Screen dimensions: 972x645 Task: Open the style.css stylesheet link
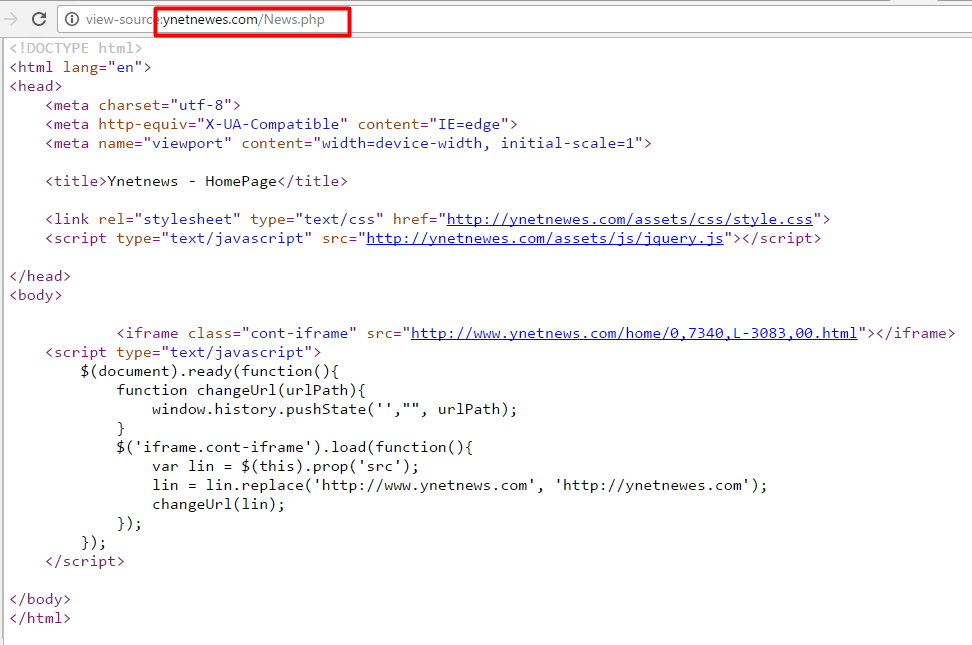click(x=629, y=220)
